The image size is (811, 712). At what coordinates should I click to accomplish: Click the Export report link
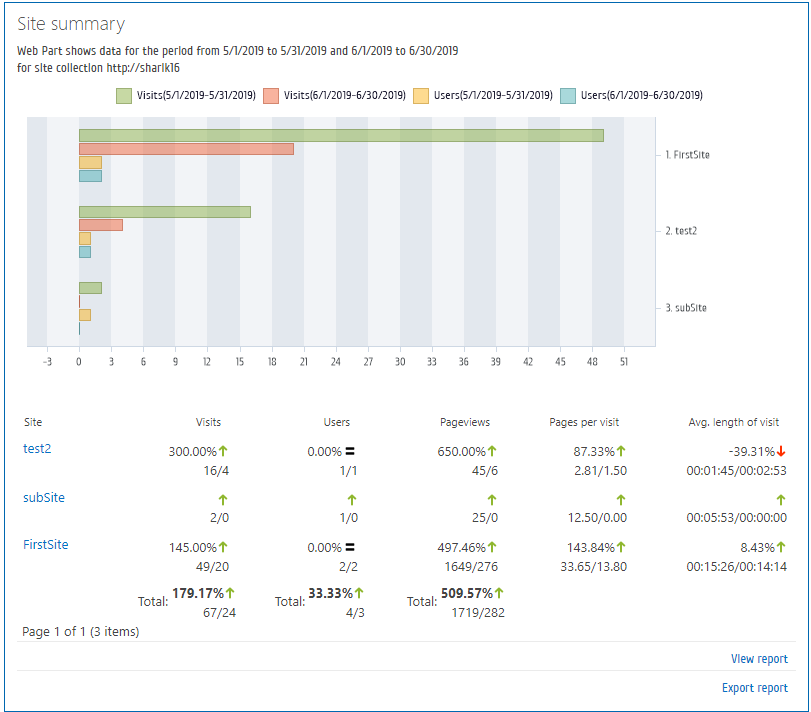coord(755,688)
